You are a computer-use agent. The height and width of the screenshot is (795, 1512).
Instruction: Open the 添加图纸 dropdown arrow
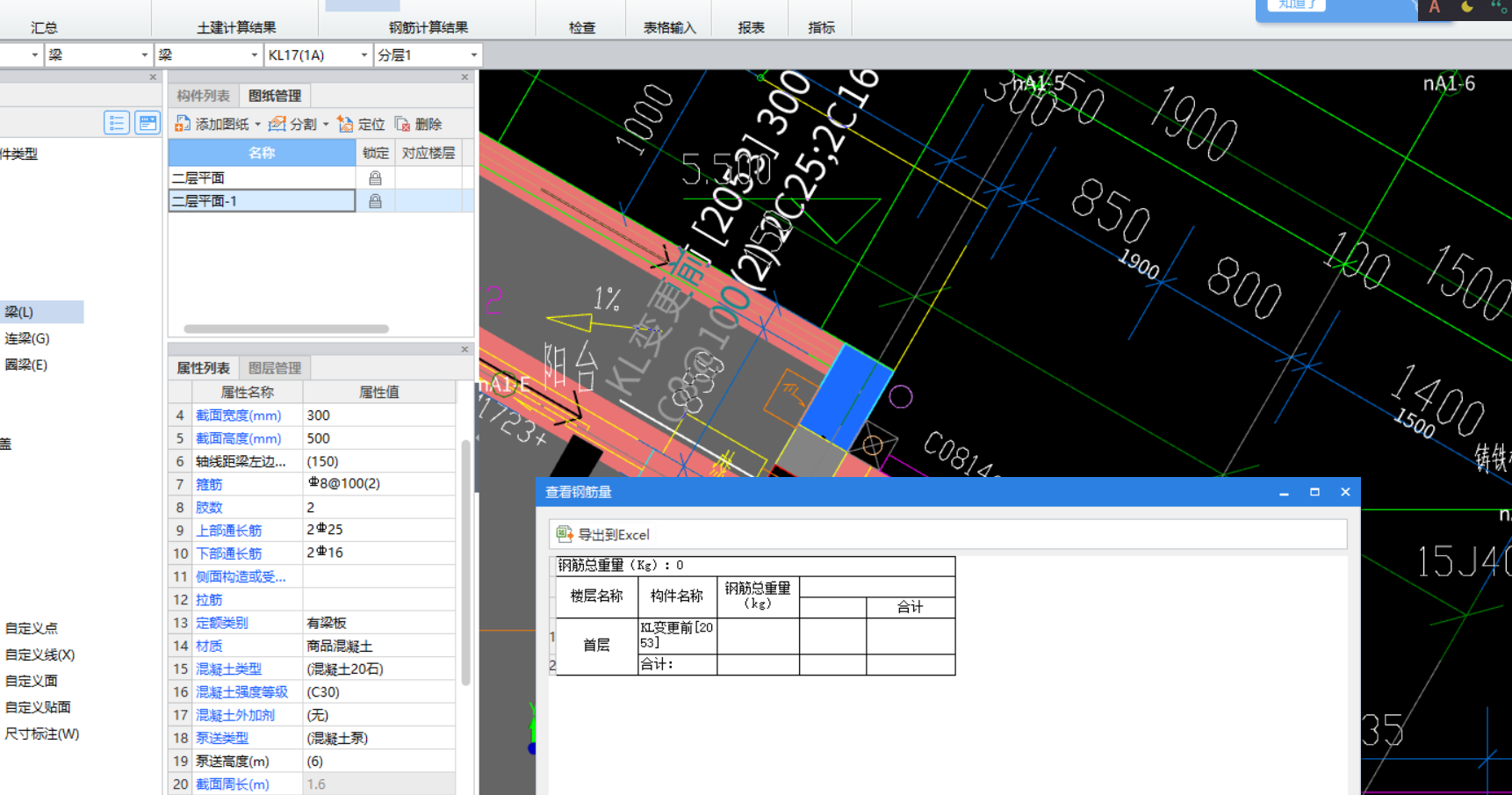pyautogui.click(x=257, y=125)
